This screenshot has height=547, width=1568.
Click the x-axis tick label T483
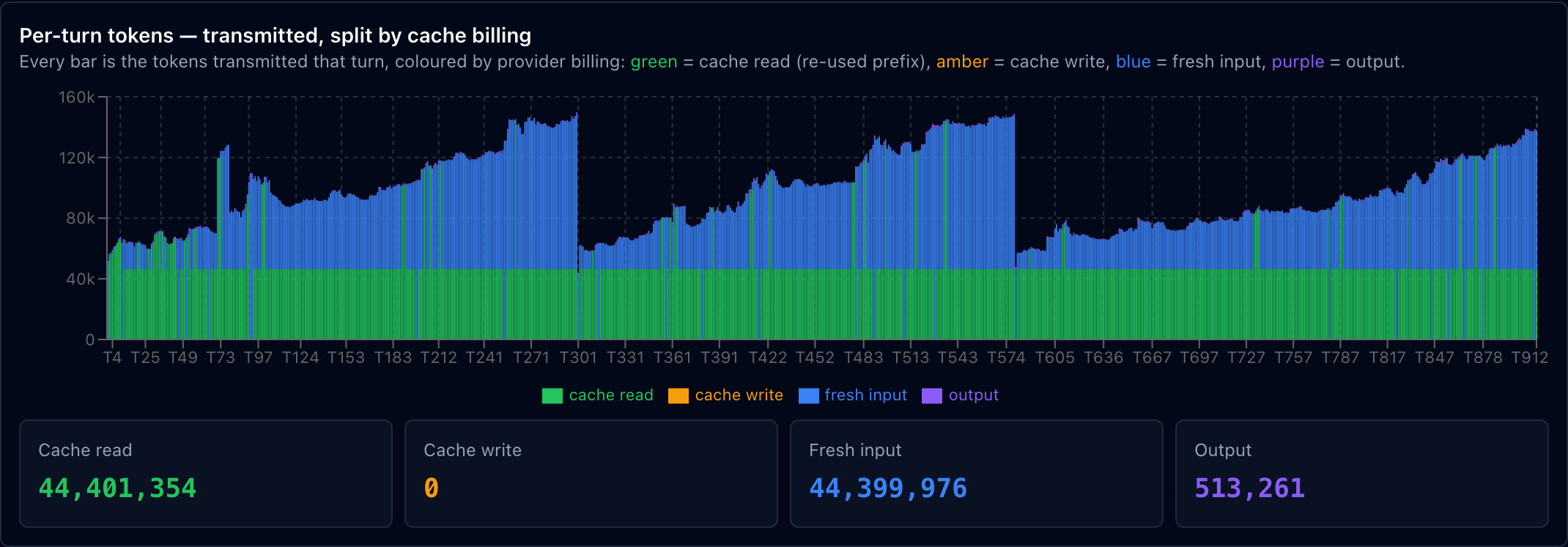pos(864,357)
